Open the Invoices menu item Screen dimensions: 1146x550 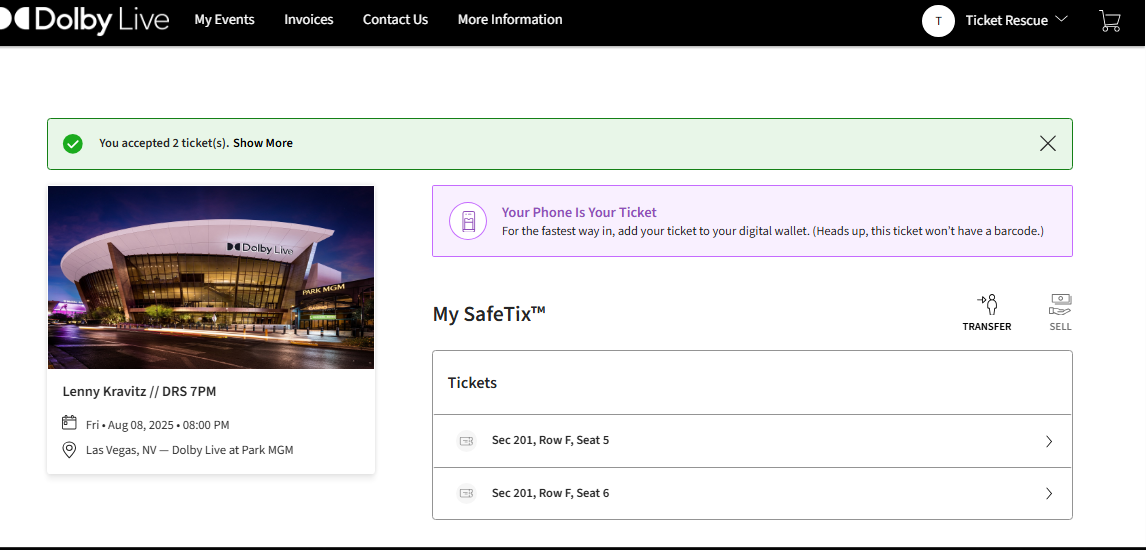point(308,20)
